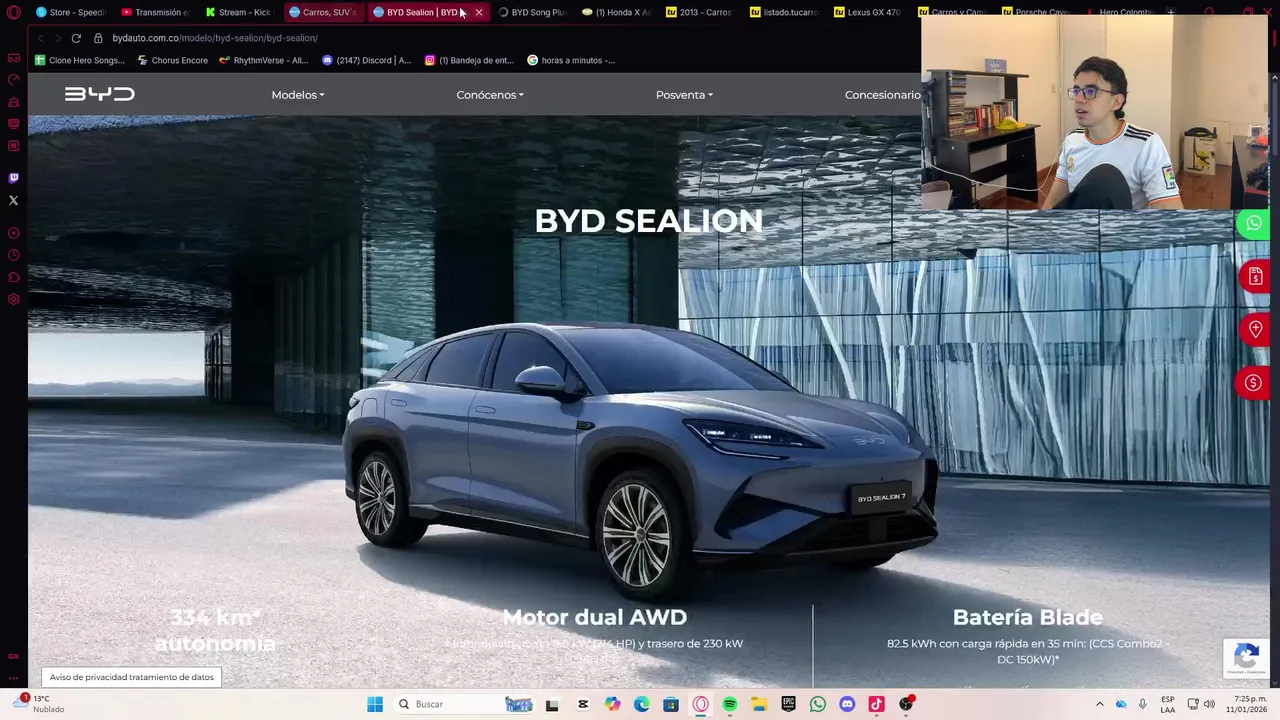Viewport: 1280px width, 720px height.
Task: Switch to the Lexus GX 470 tab
Action: [x=866, y=12]
